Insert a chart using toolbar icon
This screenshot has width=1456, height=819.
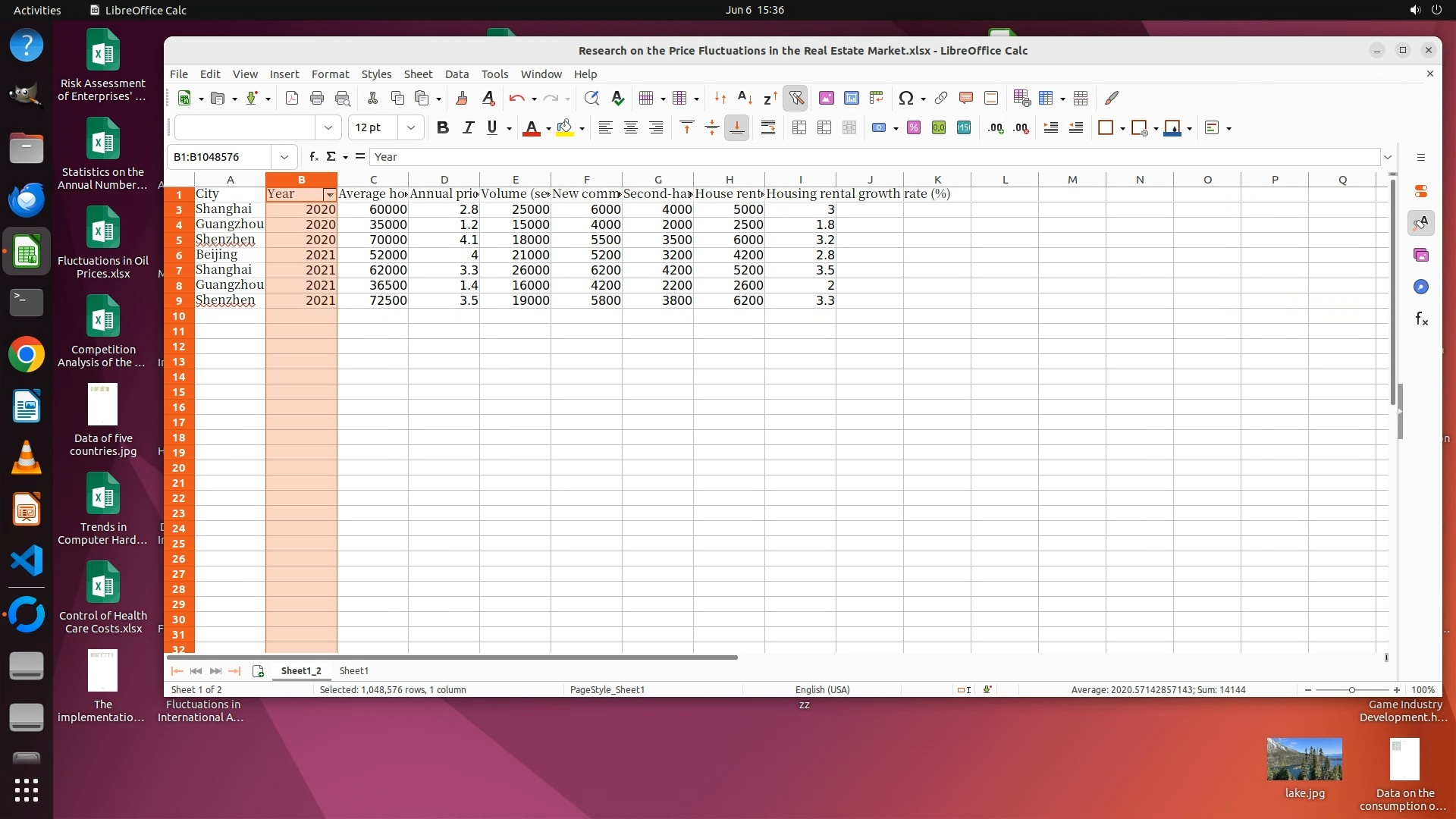pos(852,98)
